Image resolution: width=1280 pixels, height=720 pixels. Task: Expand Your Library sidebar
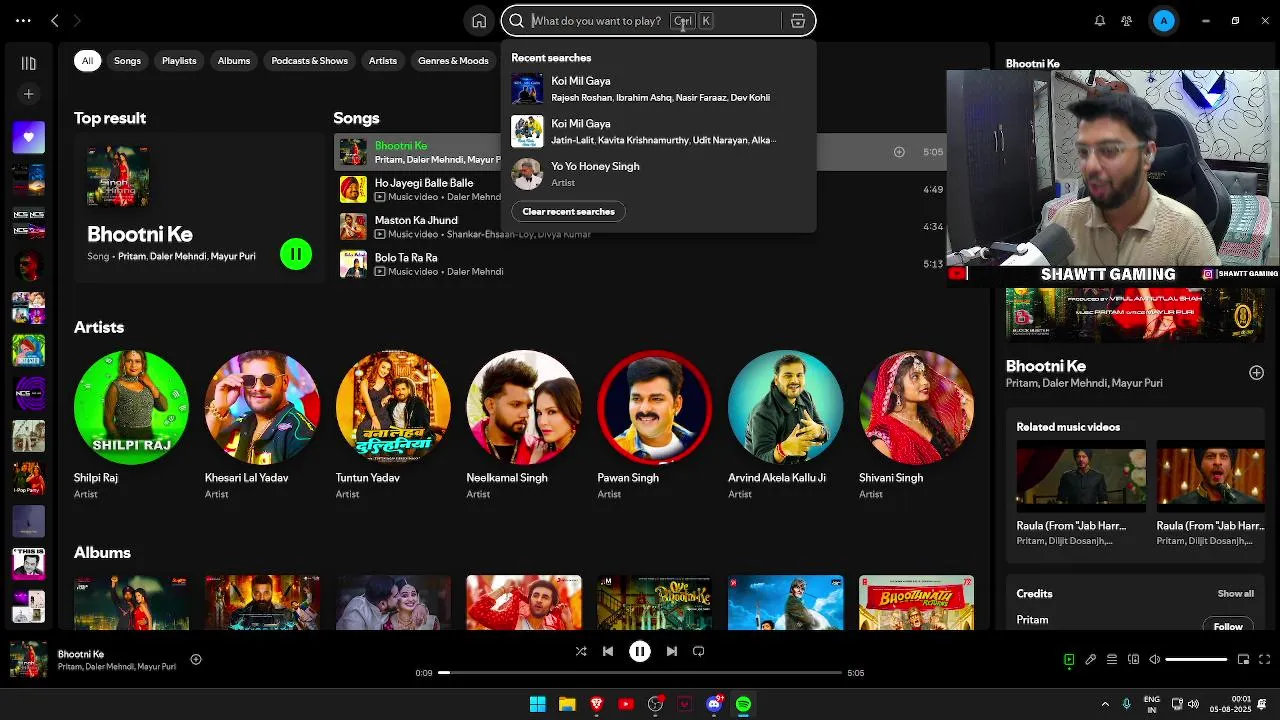pos(28,63)
